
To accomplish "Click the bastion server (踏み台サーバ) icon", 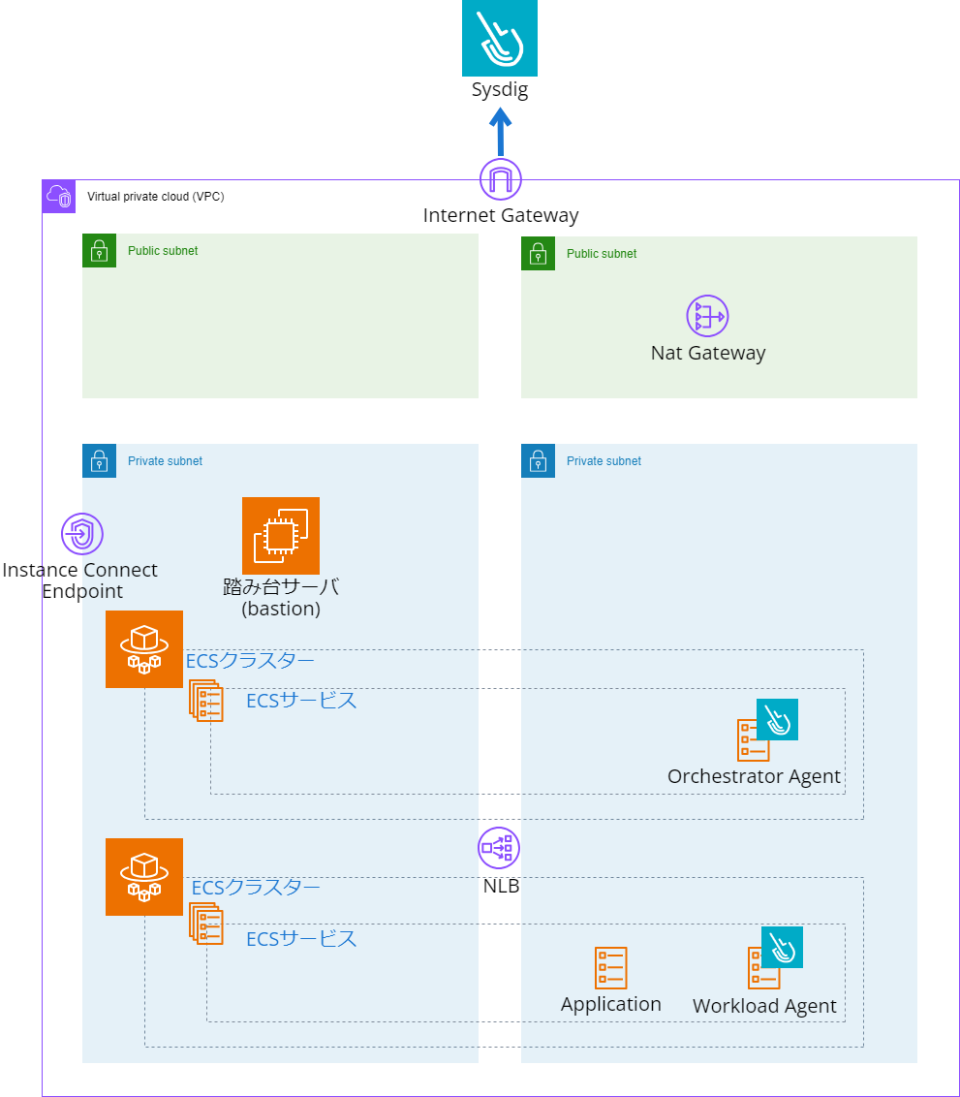I will click(280, 535).
